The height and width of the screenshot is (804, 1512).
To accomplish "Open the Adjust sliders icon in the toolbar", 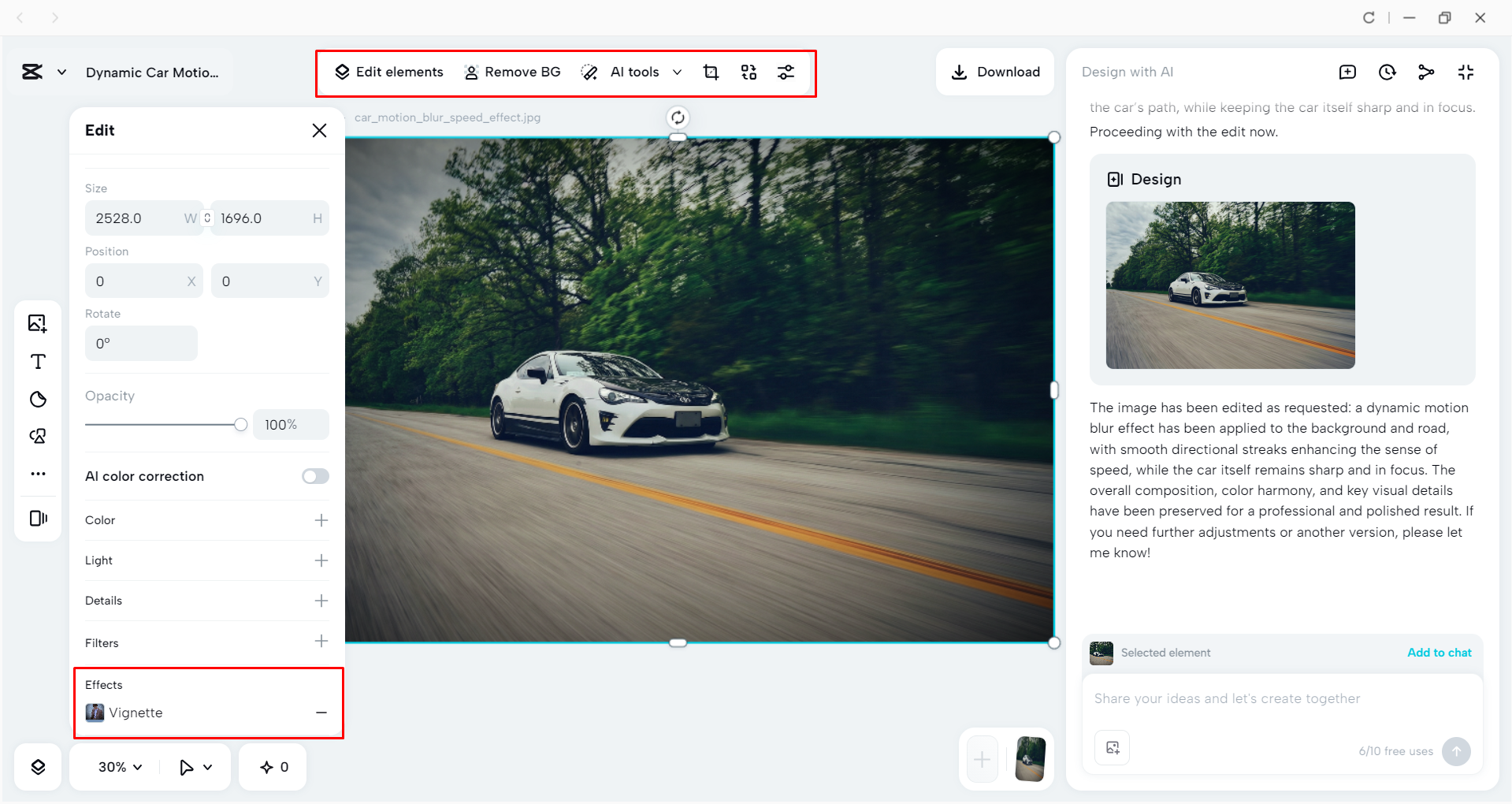I will [x=786, y=72].
